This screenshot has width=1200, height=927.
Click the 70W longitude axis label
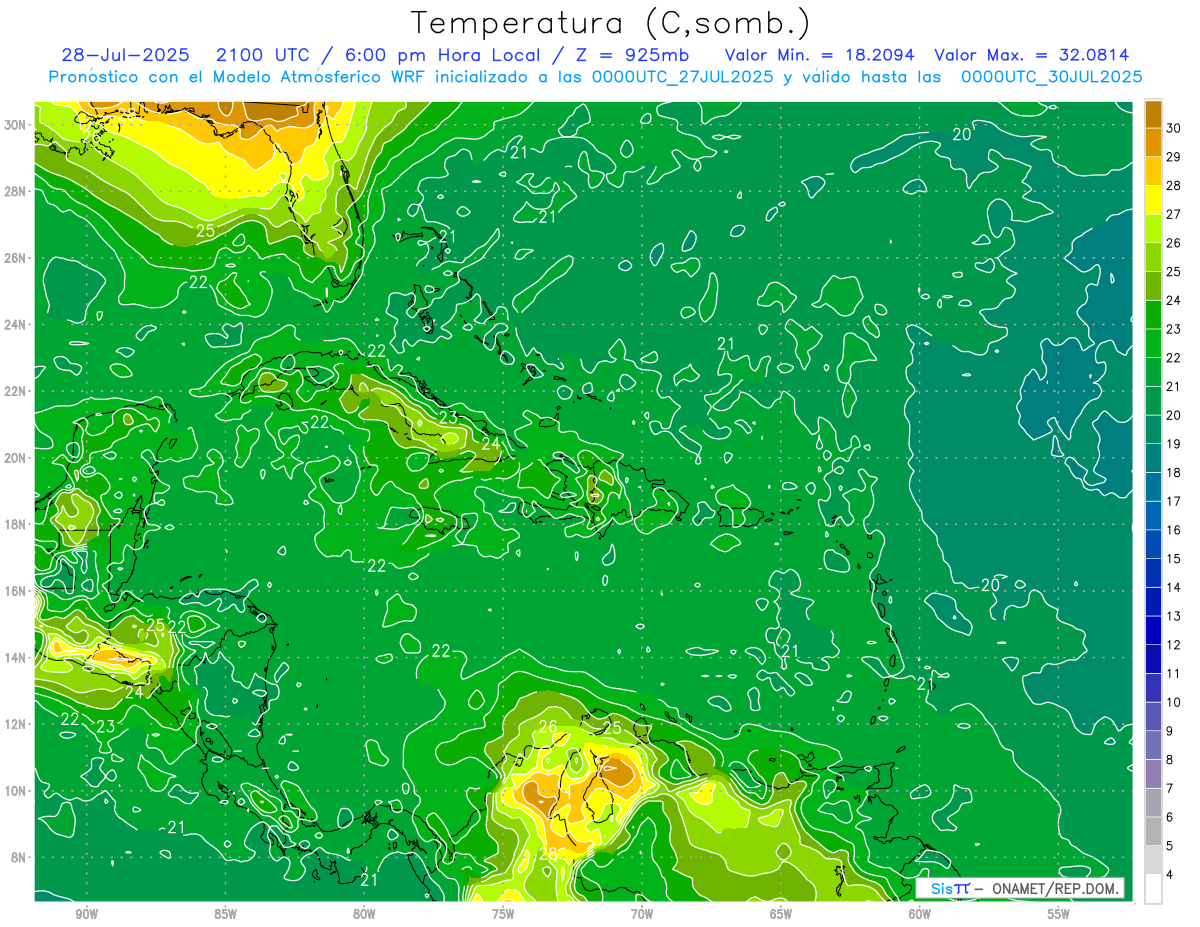coord(642,914)
